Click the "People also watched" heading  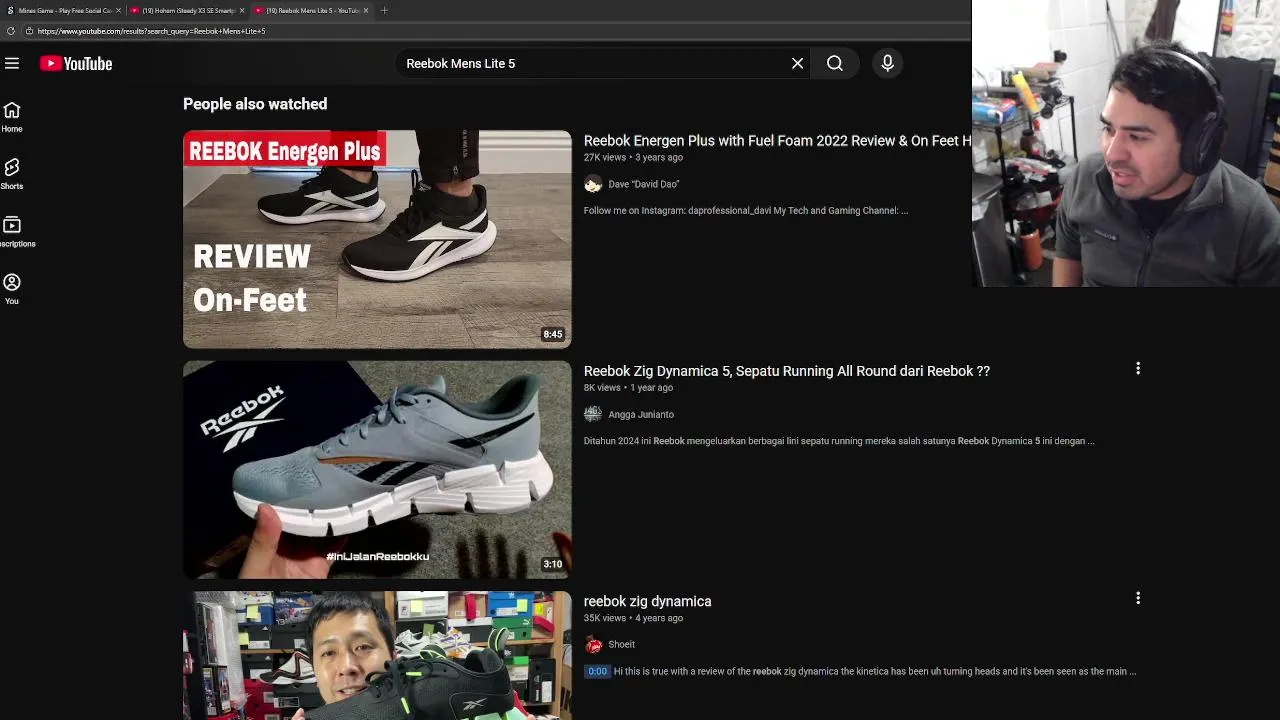pyautogui.click(x=255, y=104)
